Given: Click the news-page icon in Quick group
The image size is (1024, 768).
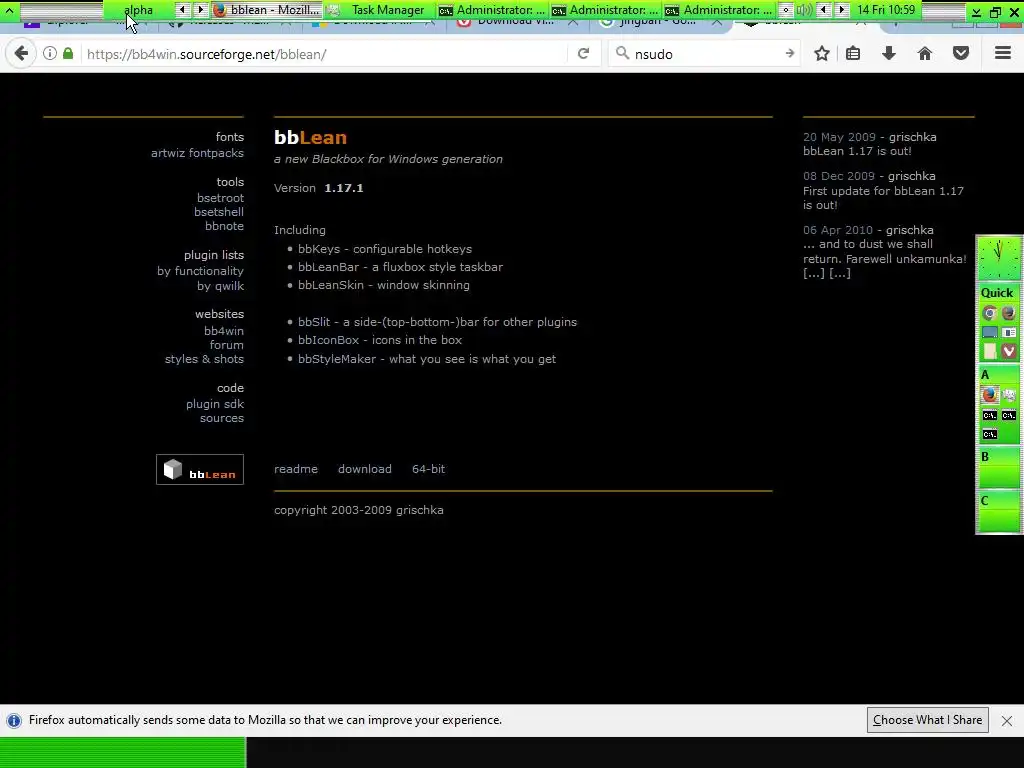Looking at the screenshot, I should point(1009,332).
